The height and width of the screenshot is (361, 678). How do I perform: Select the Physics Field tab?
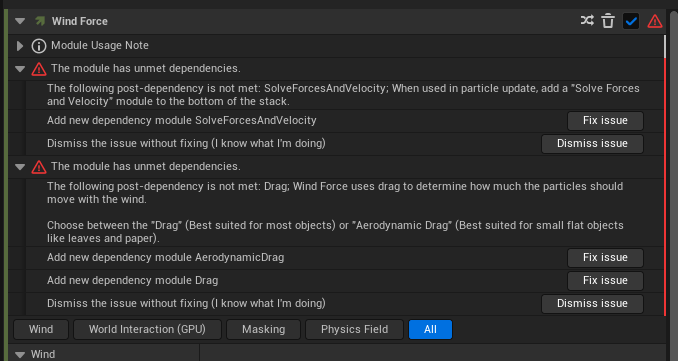coord(355,329)
